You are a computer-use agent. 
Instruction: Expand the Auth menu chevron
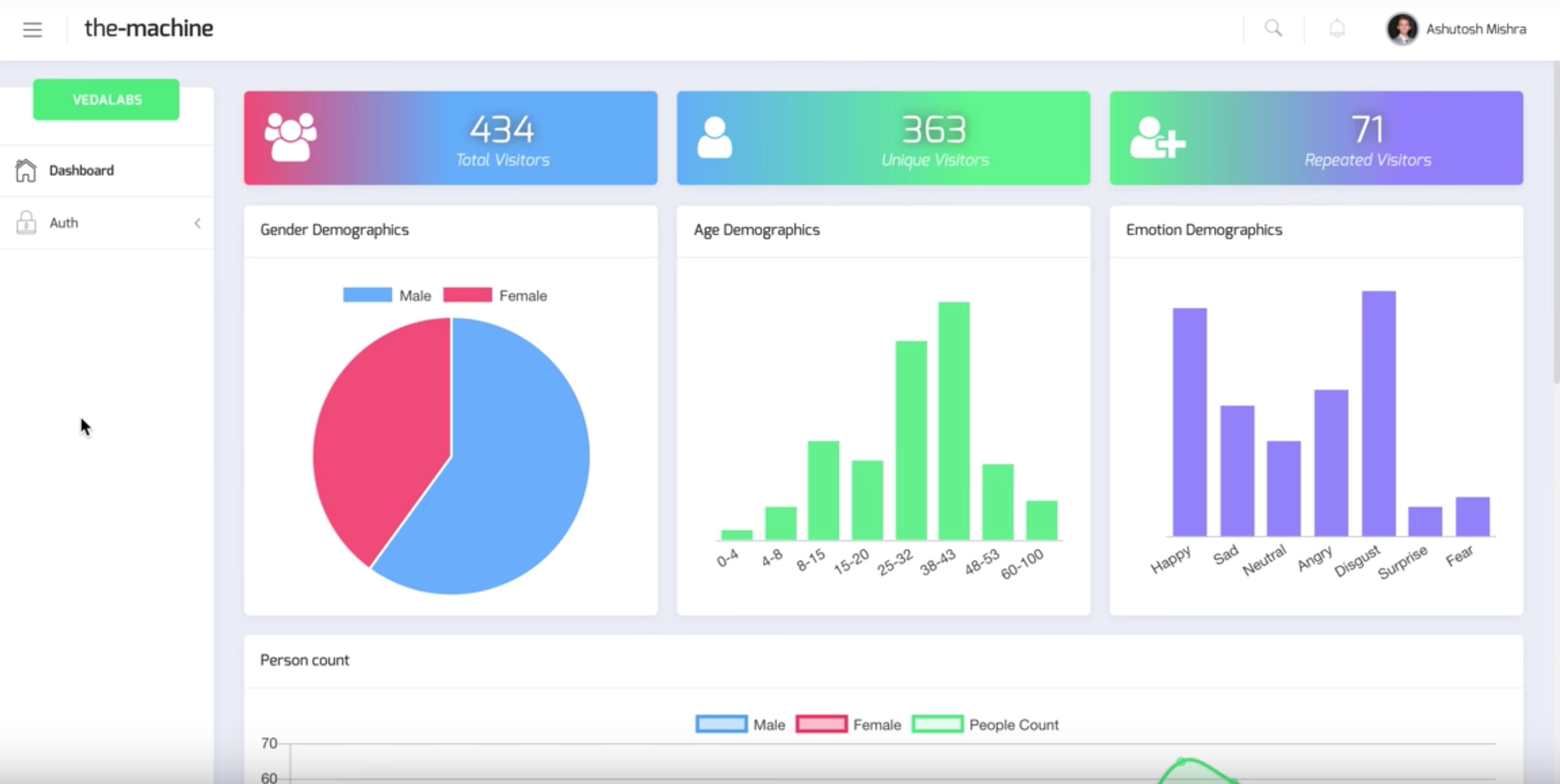point(197,223)
